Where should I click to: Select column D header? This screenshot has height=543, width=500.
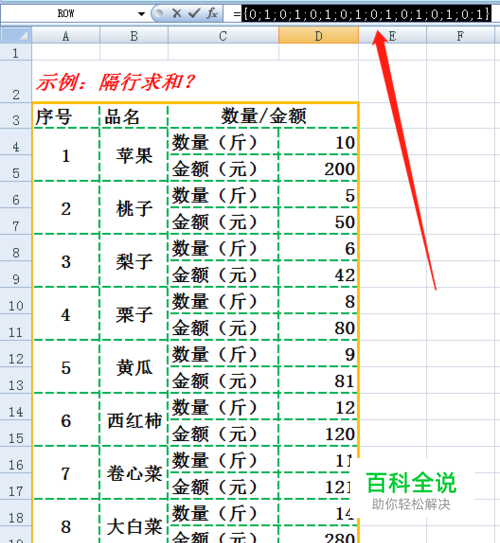point(319,36)
